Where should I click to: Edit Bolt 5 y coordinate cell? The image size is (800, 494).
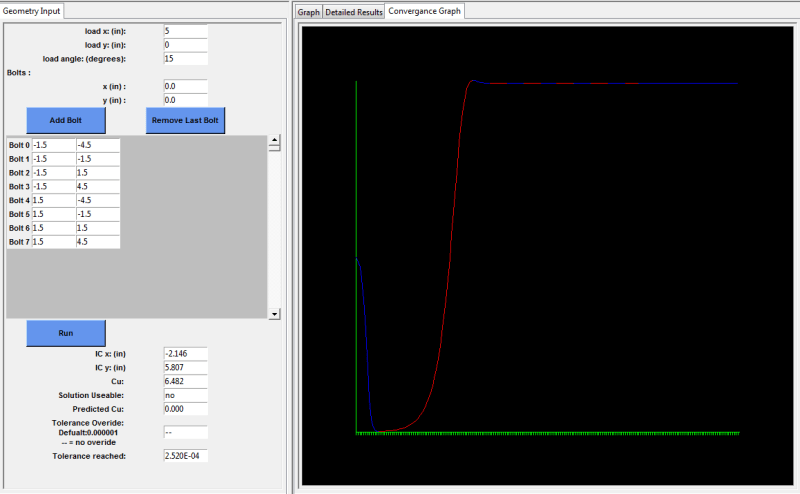click(98, 214)
